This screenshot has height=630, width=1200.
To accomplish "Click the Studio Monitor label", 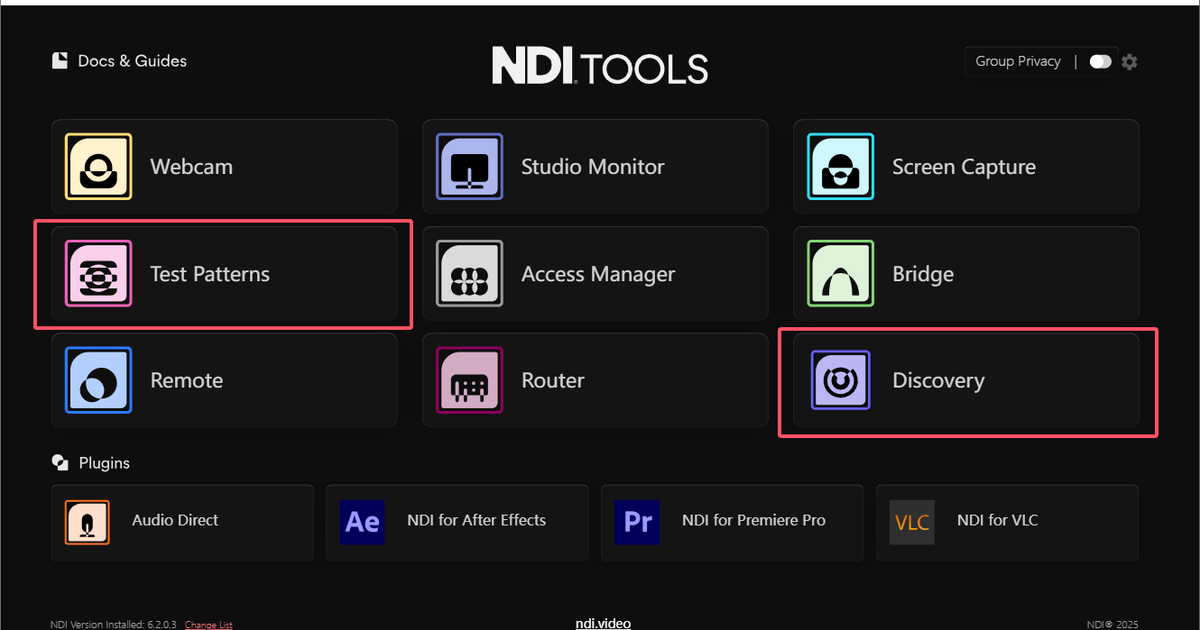I will (593, 167).
